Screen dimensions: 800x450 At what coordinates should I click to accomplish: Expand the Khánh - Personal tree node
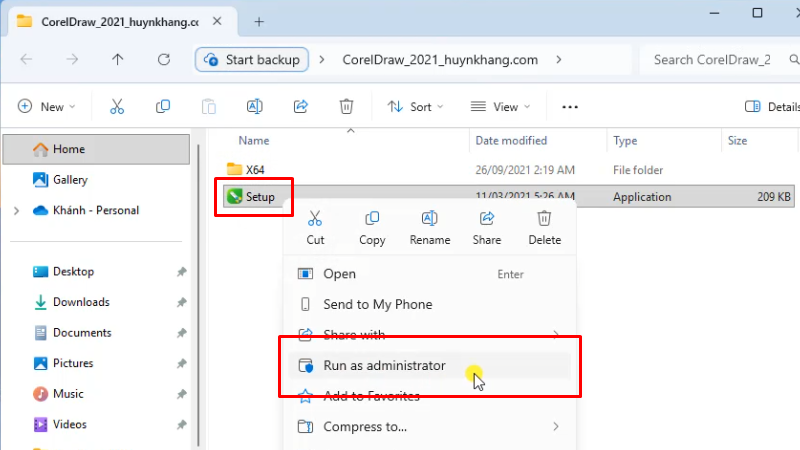16,211
